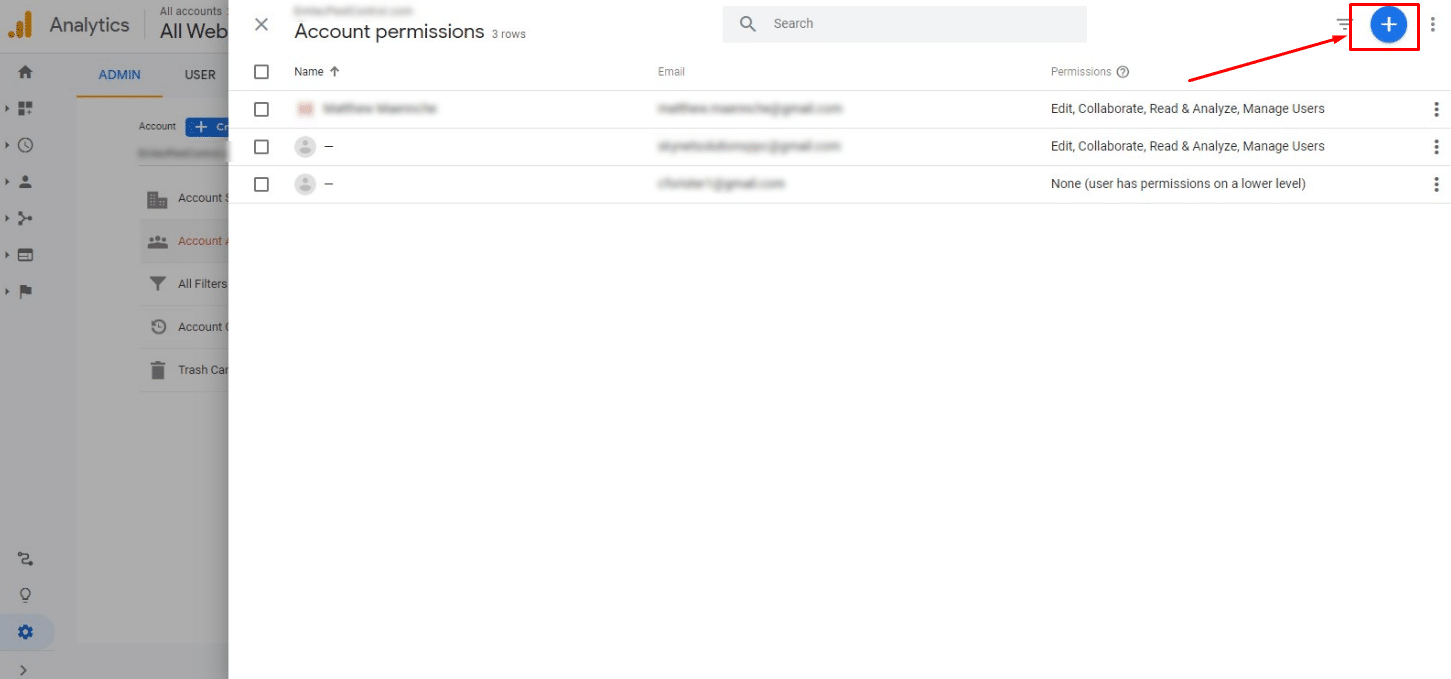This screenshot has width=1451, height=679.
Task: Expand the Customization section arrow
Action: [7, 108]
